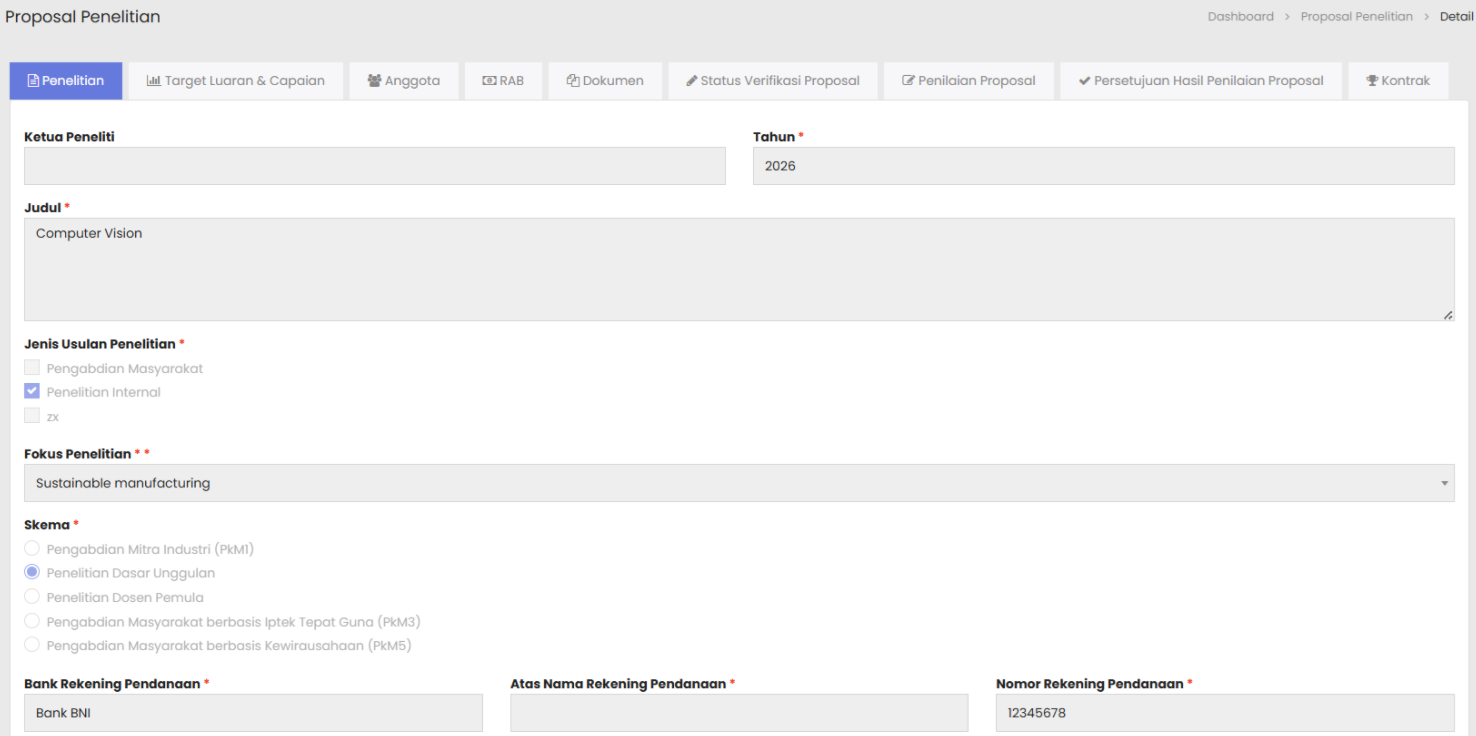The height and width of the screenshot is (736, 1476).
Task: Click the Tahun input field
Action: tap(1103, 166)
